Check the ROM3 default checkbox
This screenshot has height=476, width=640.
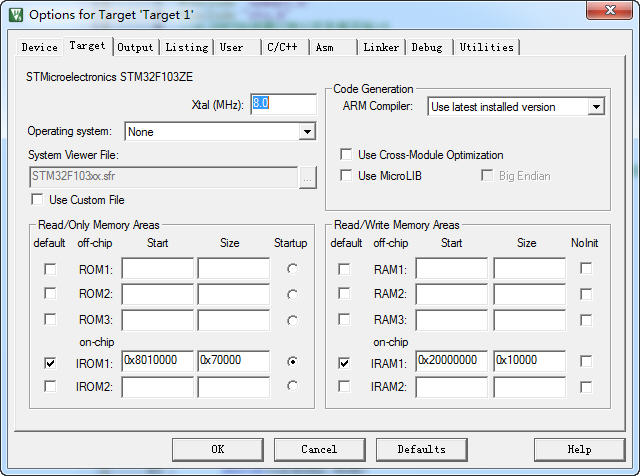pos(50,319)
